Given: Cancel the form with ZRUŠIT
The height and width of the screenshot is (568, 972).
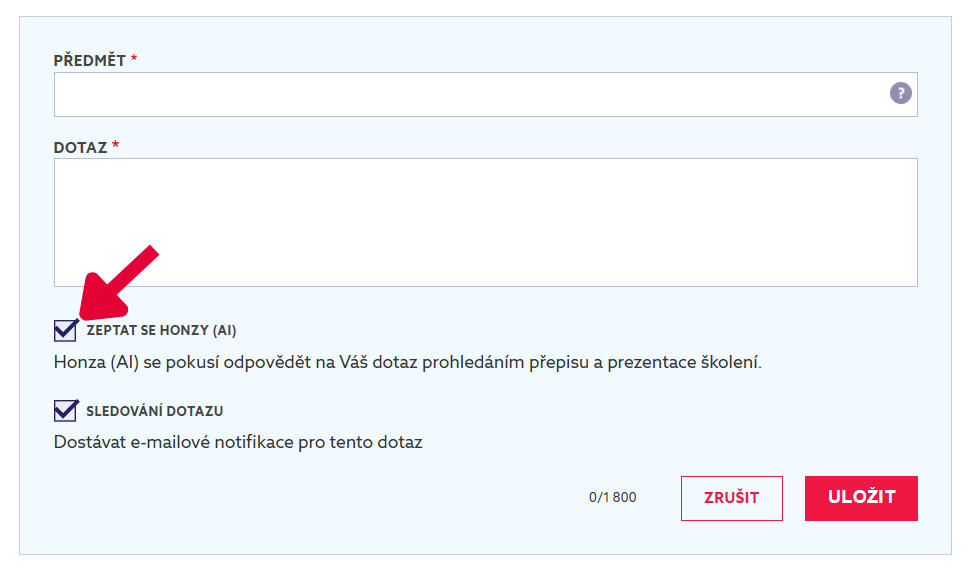Looking at the screenshot, I should [731, 498].
